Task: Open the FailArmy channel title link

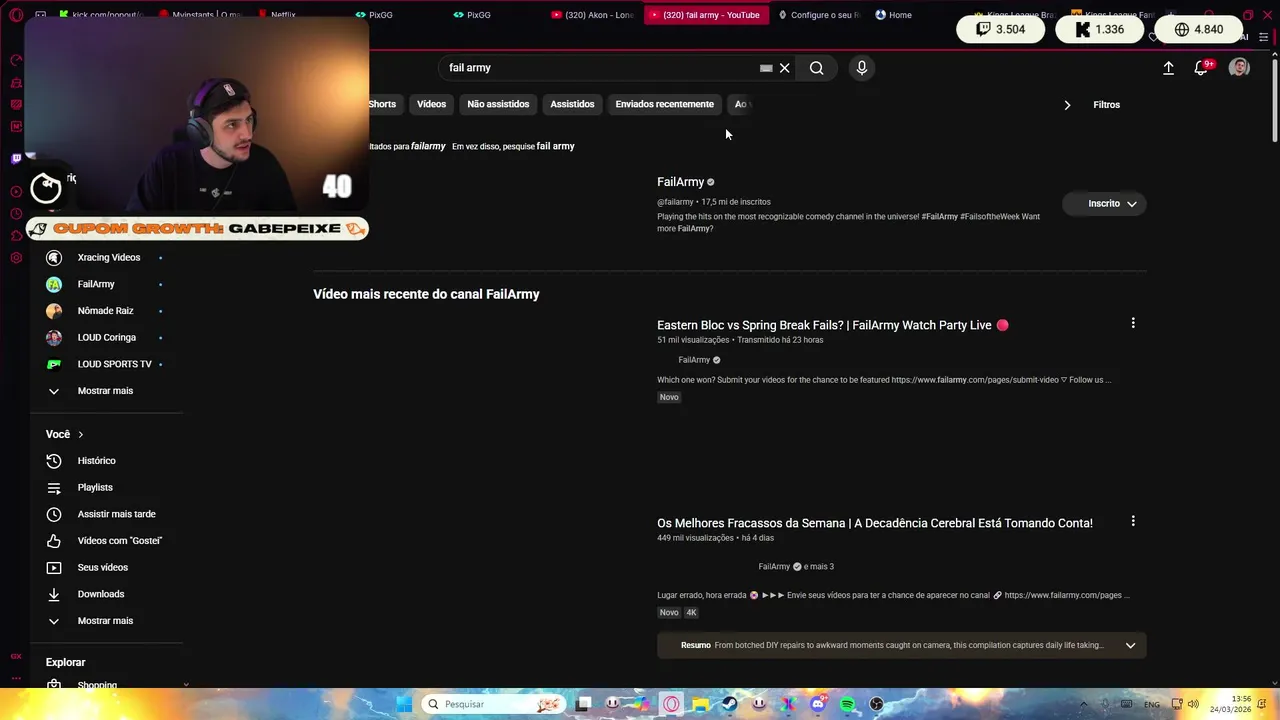Action: (x=680, y=182)
